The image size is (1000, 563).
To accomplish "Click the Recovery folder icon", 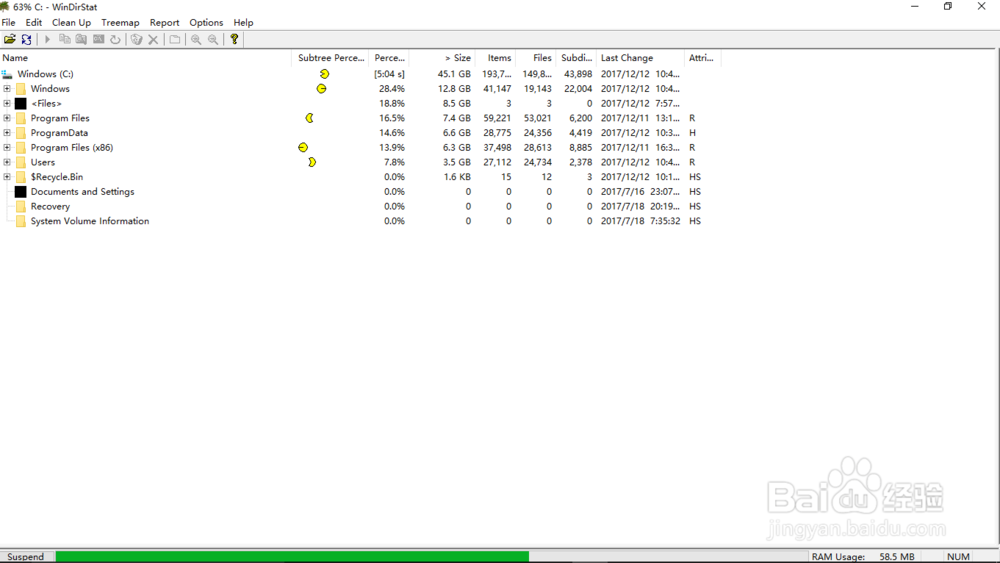I will [x=21, y=206].
